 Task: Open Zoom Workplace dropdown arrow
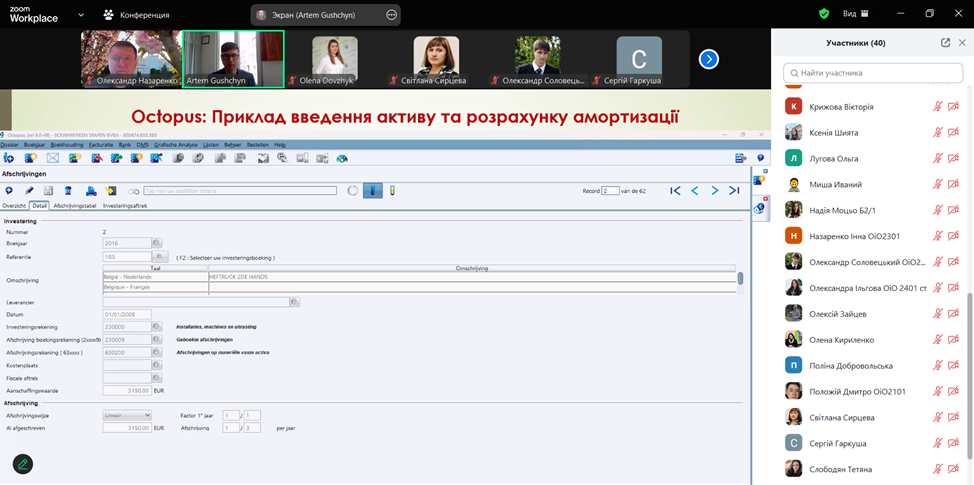pyautogui.click(x=81, y=14)
